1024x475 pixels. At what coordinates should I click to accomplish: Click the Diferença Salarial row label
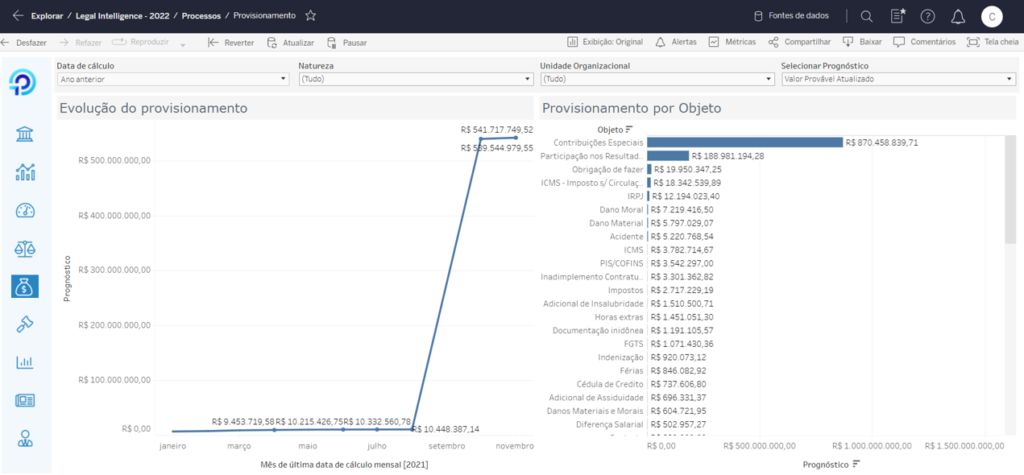(609, 424)
